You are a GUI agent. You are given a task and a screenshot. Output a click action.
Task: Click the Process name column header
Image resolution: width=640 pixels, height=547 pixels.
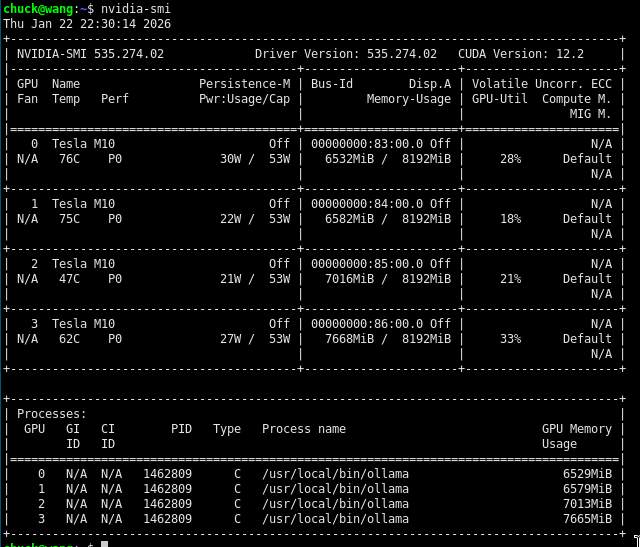point(303,428)
